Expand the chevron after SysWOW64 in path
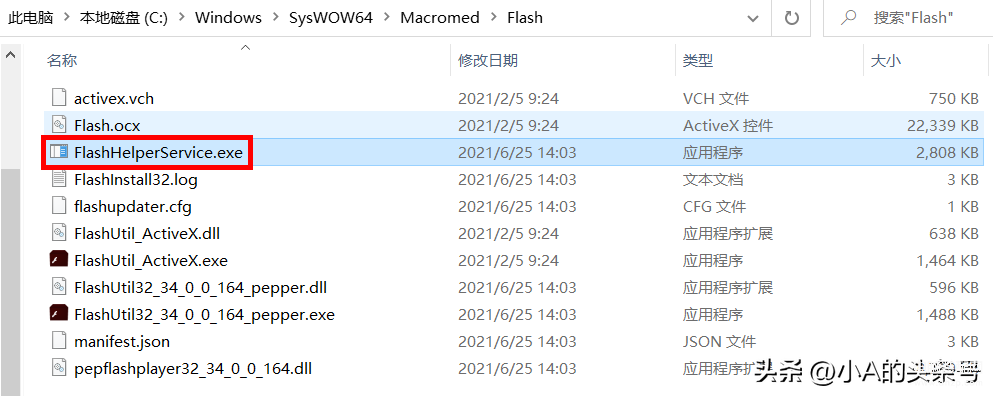 coord(386,18)
